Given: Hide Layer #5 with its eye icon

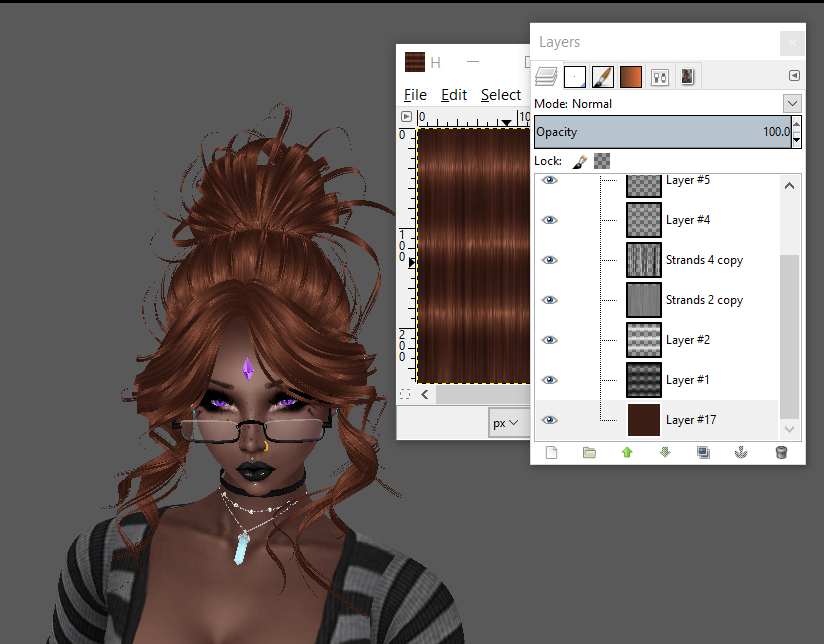Looking at the screenshot, I should click(550, 180).
